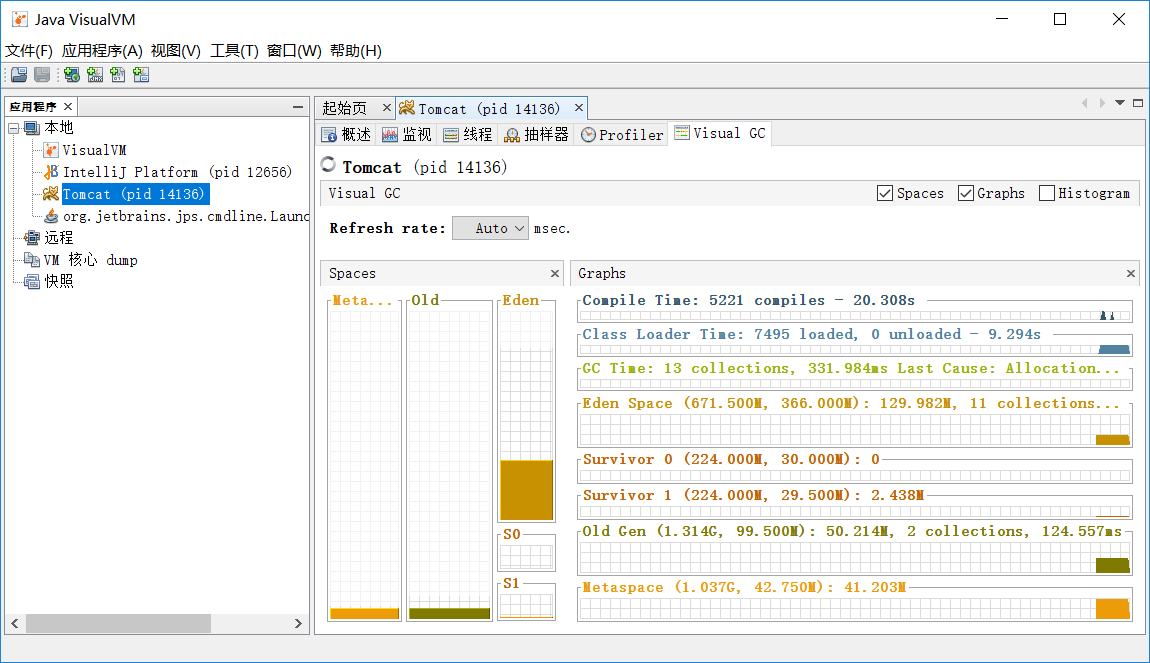The image size is (1150, 663).
Task: Click the Tomcat icon on the document tab
Action: pyautogui.click(x=407, y=109)
